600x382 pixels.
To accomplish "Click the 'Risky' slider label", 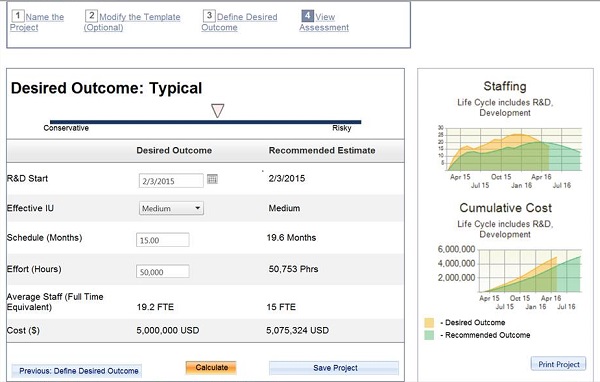I will coord(342,128).
